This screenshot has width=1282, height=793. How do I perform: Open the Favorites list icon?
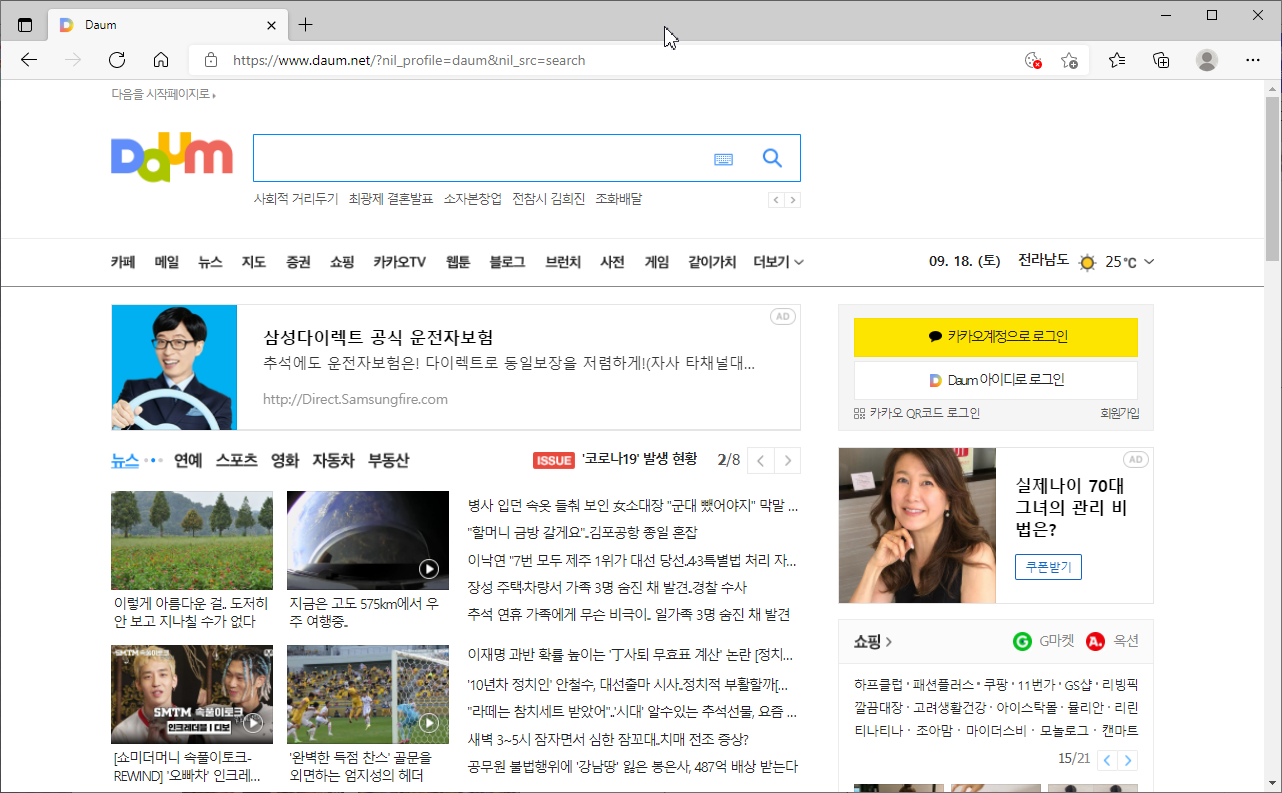[x=1117, y=60]
